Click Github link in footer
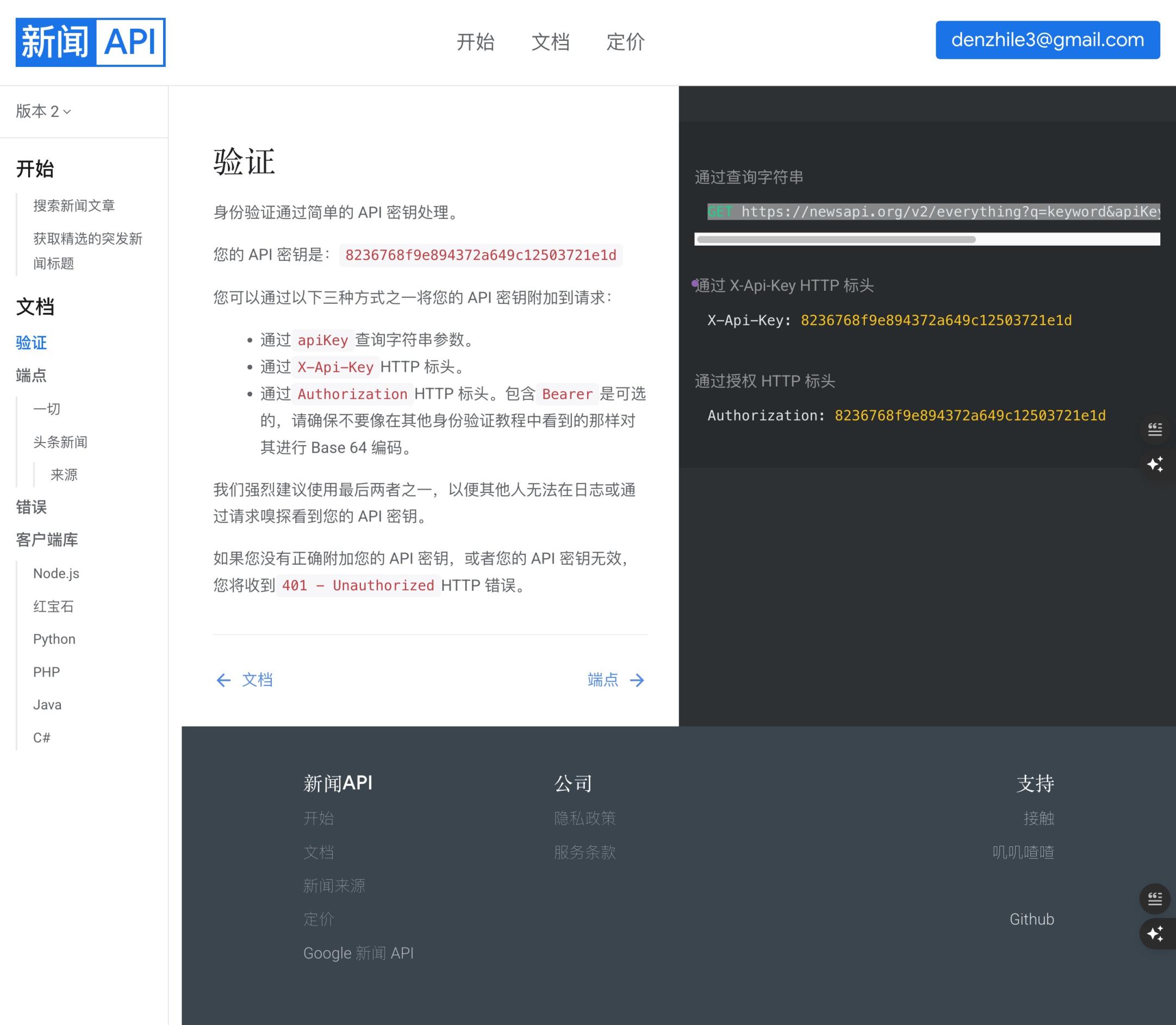The width and height of the screenshot is (1176, 1025). pos(1031,919)
